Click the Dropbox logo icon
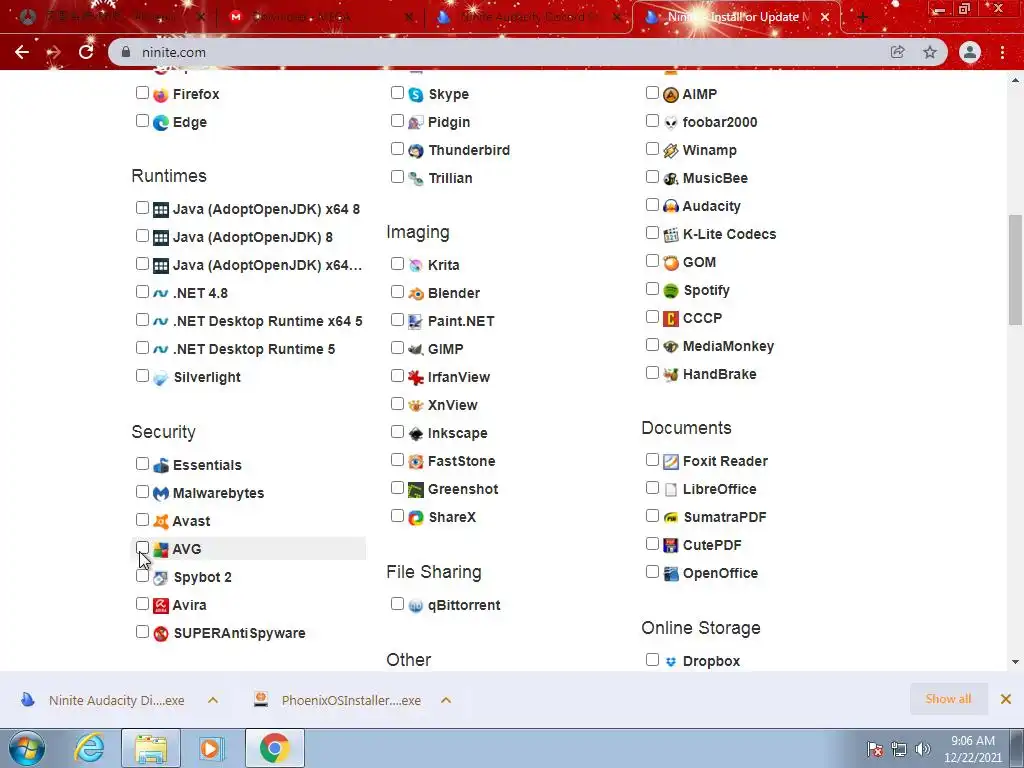Screen dimensions: 1024x768 click(x=671, y=662)
